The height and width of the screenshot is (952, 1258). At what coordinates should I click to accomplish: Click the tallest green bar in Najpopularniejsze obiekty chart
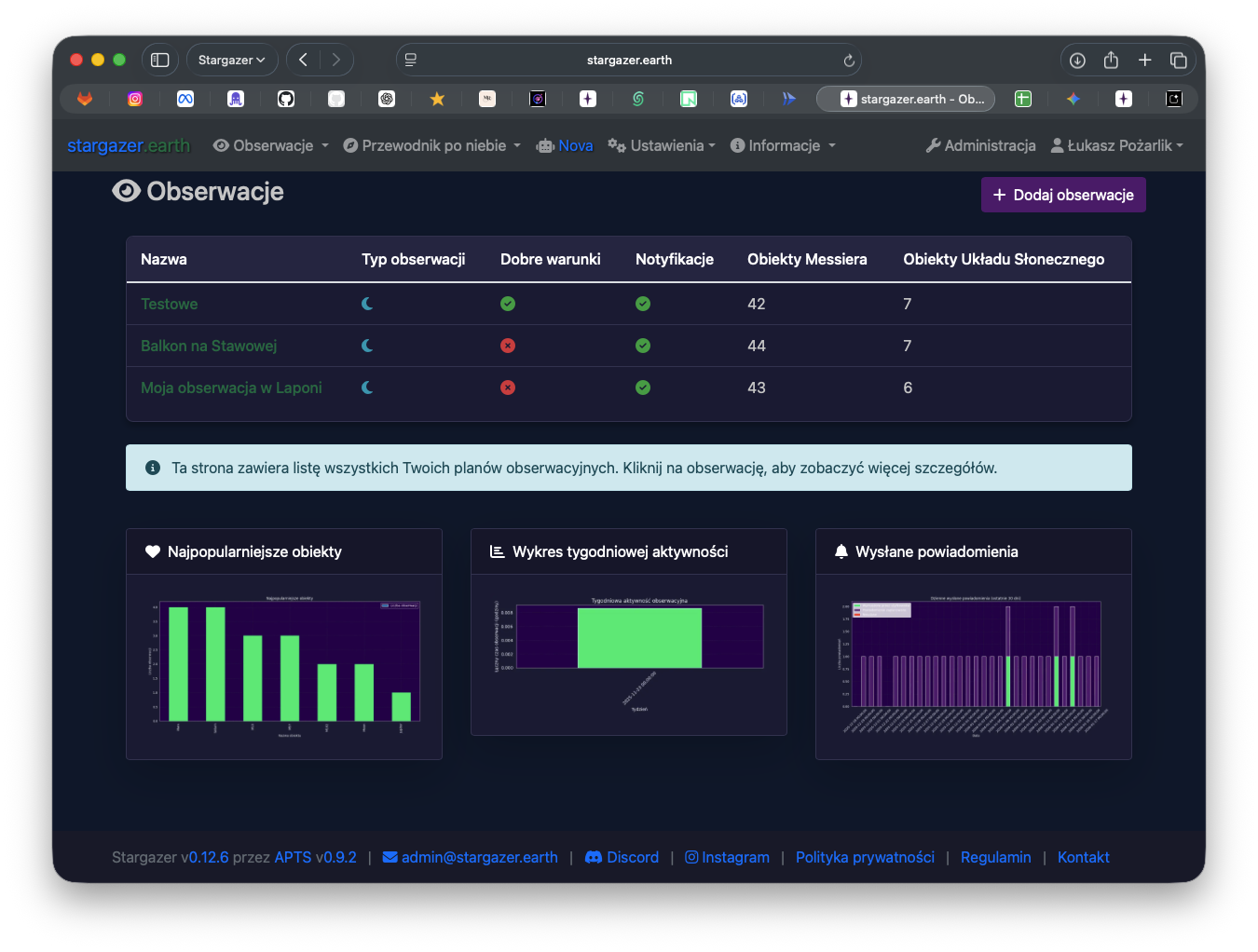click(x=178, y=663)
